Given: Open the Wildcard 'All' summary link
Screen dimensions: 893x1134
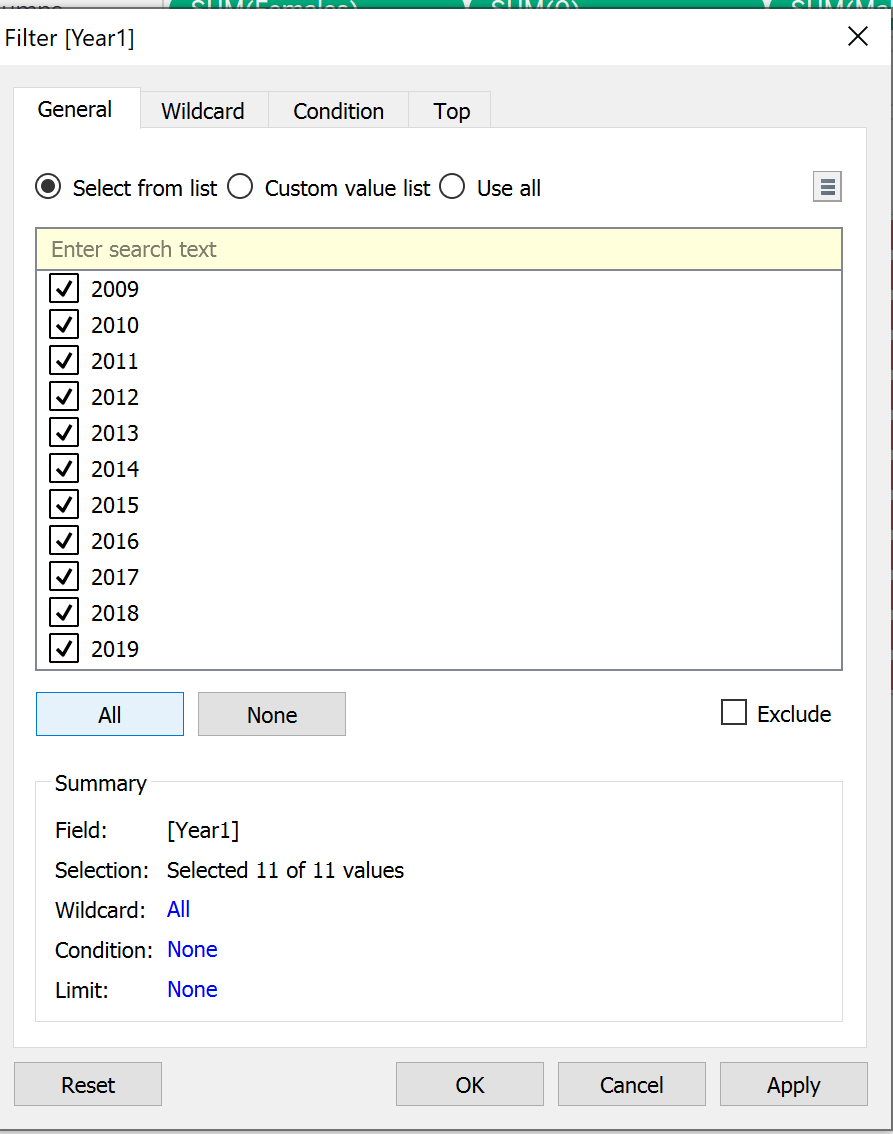Looking at the screenshot, I should click(179, 909).
